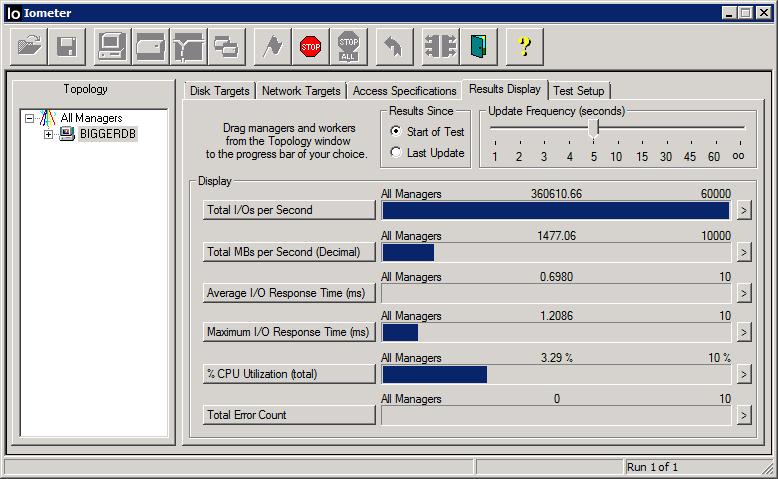Click the 60 seconds tick label
The width and height of the screenshot is (778, 479).
pos(713,157)
